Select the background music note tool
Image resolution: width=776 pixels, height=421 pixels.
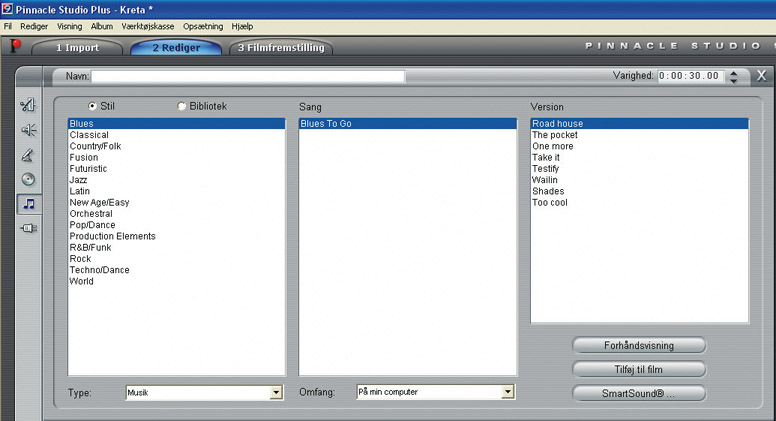(x=28, y=204)
